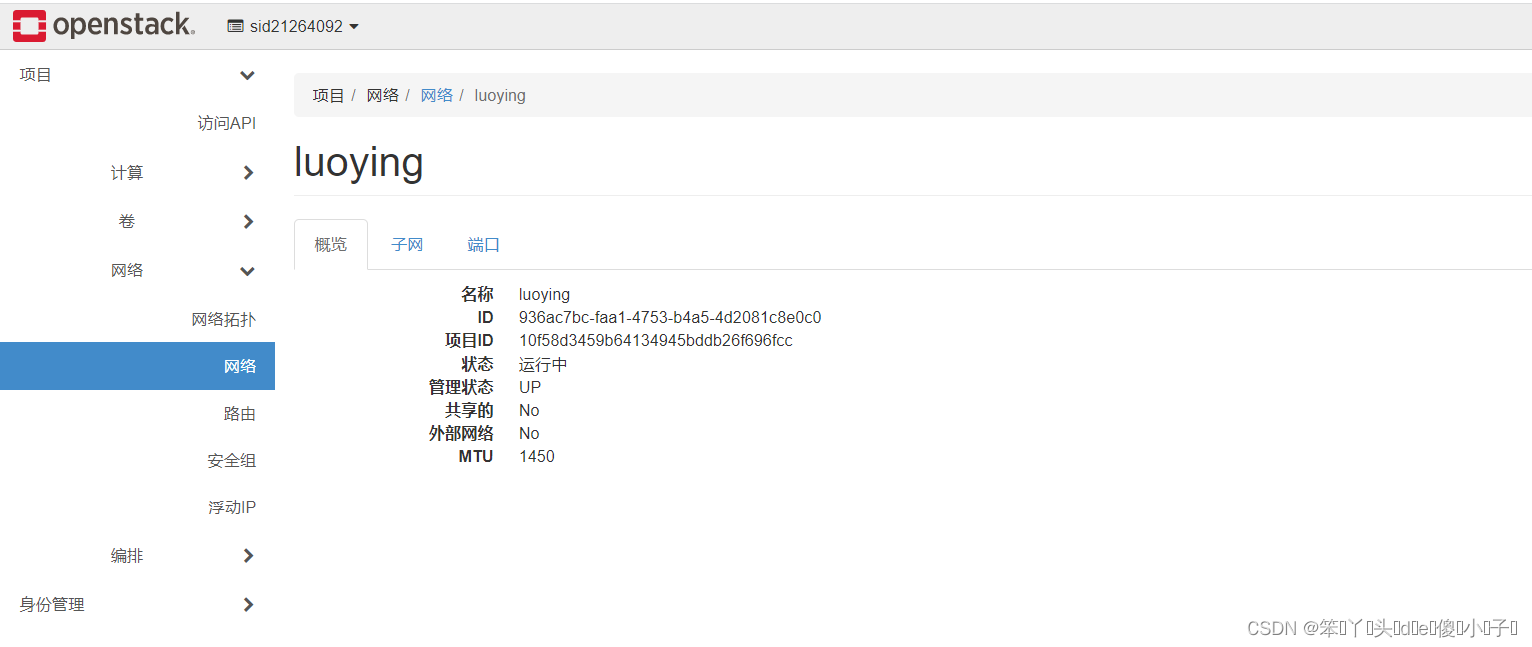Switch to the 子网 tab

tap(407, 244)
